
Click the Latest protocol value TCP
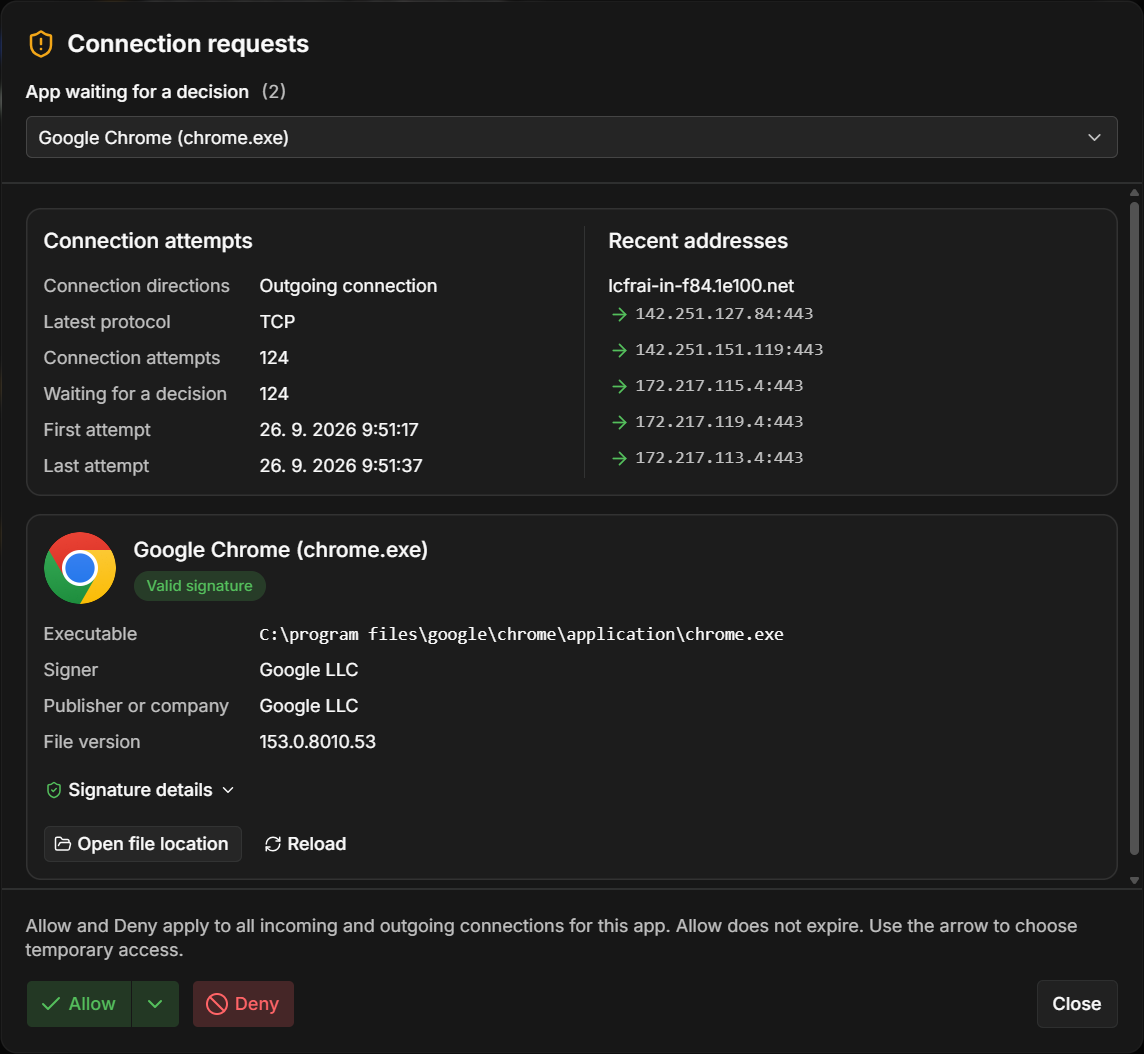click(277, 322)
